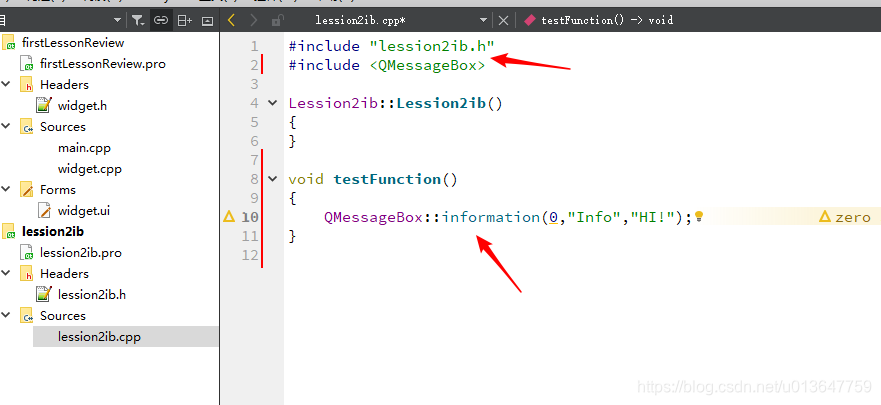Collapse the Forms folder
This screenshot has height=405, width=881.
(6, 189)
